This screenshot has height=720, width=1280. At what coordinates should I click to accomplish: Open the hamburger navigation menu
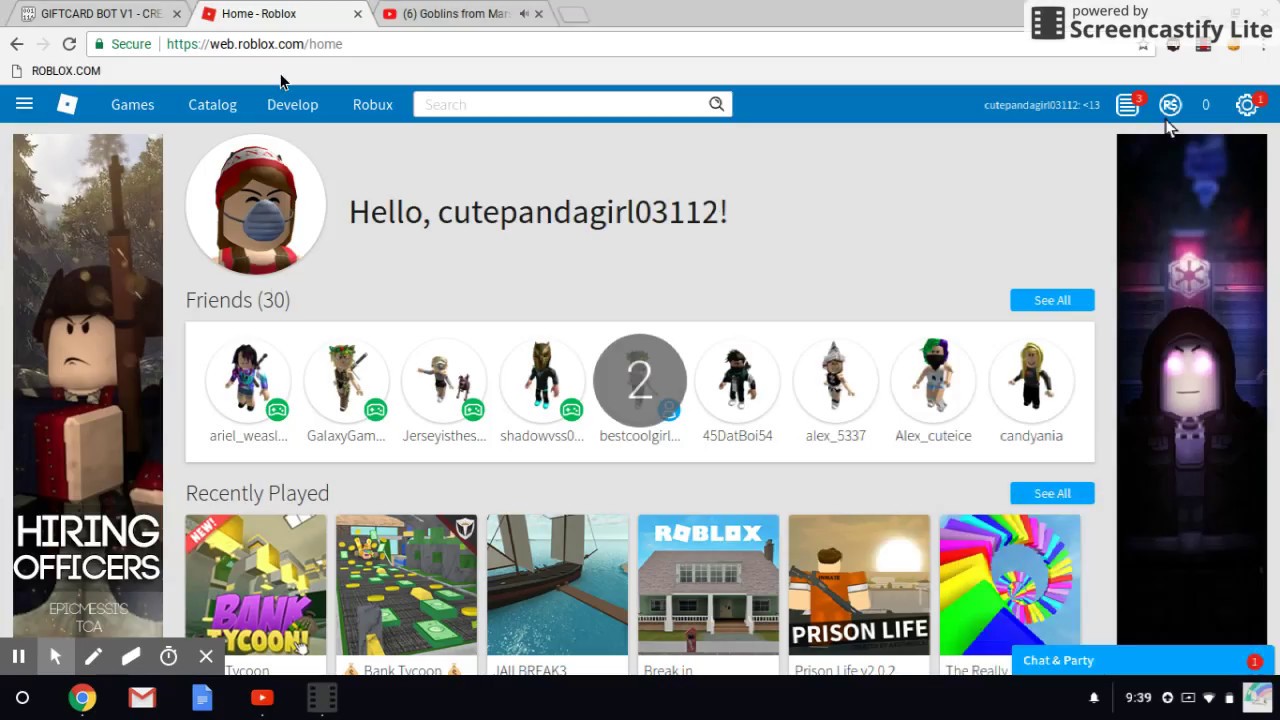click(24, 104)
